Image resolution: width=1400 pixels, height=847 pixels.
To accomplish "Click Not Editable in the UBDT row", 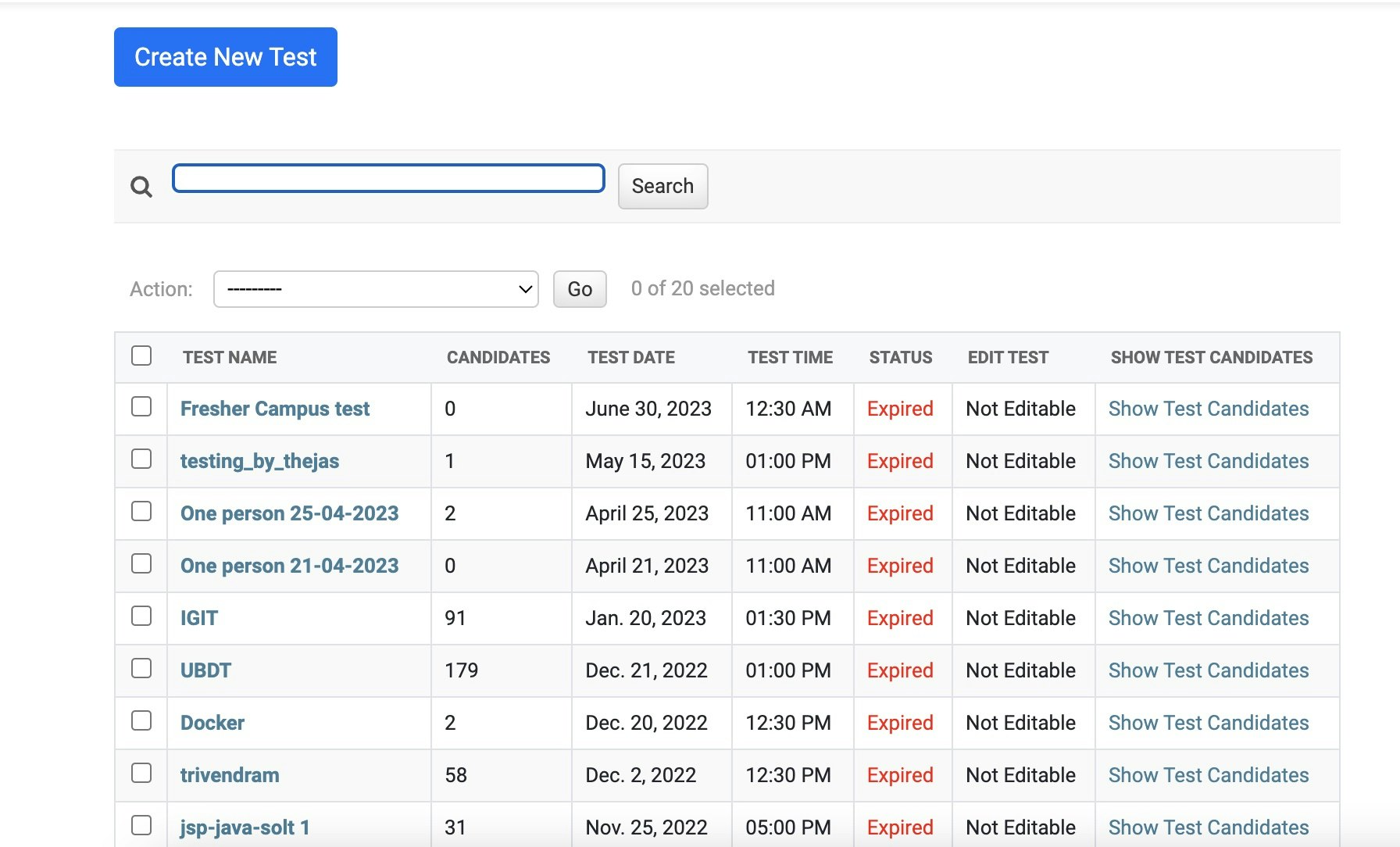I will [1020, 670].
